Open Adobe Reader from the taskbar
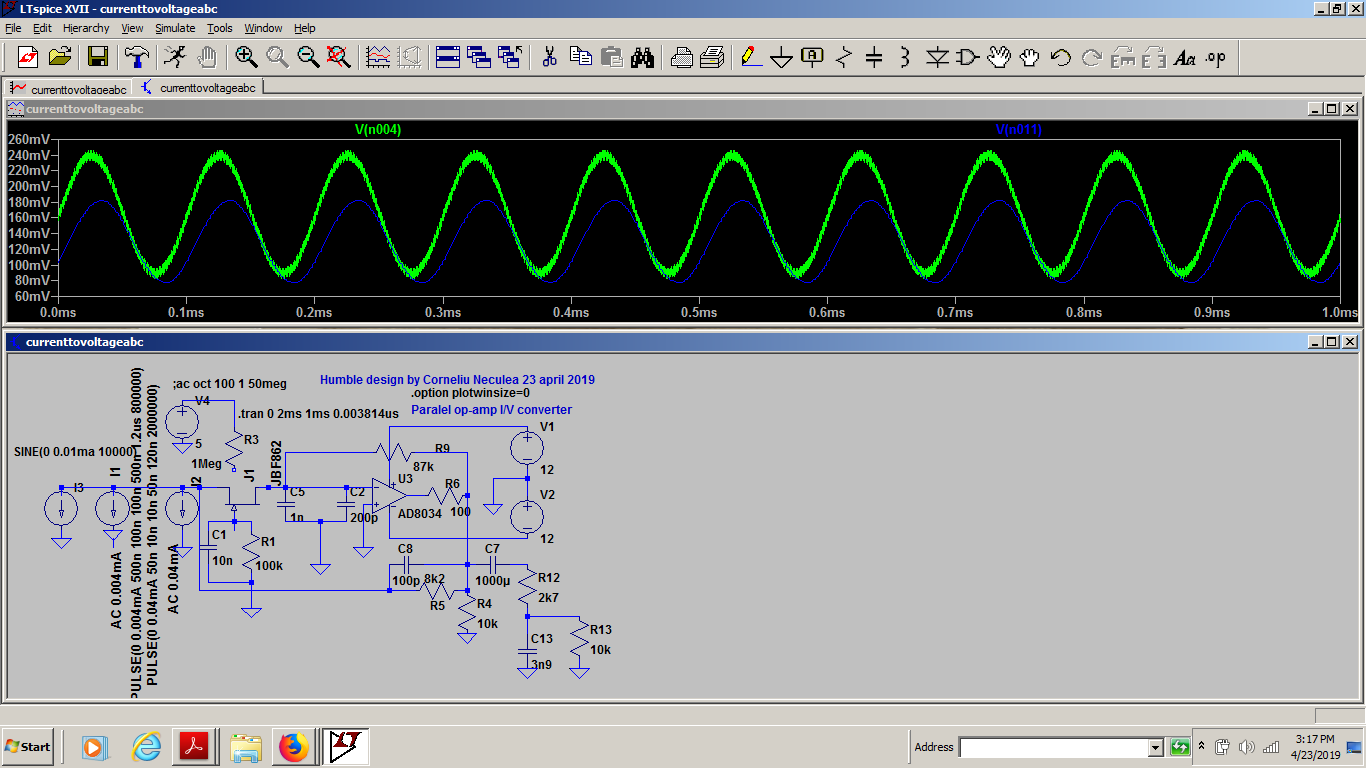The image size is (1366, 768). [192, 746]
